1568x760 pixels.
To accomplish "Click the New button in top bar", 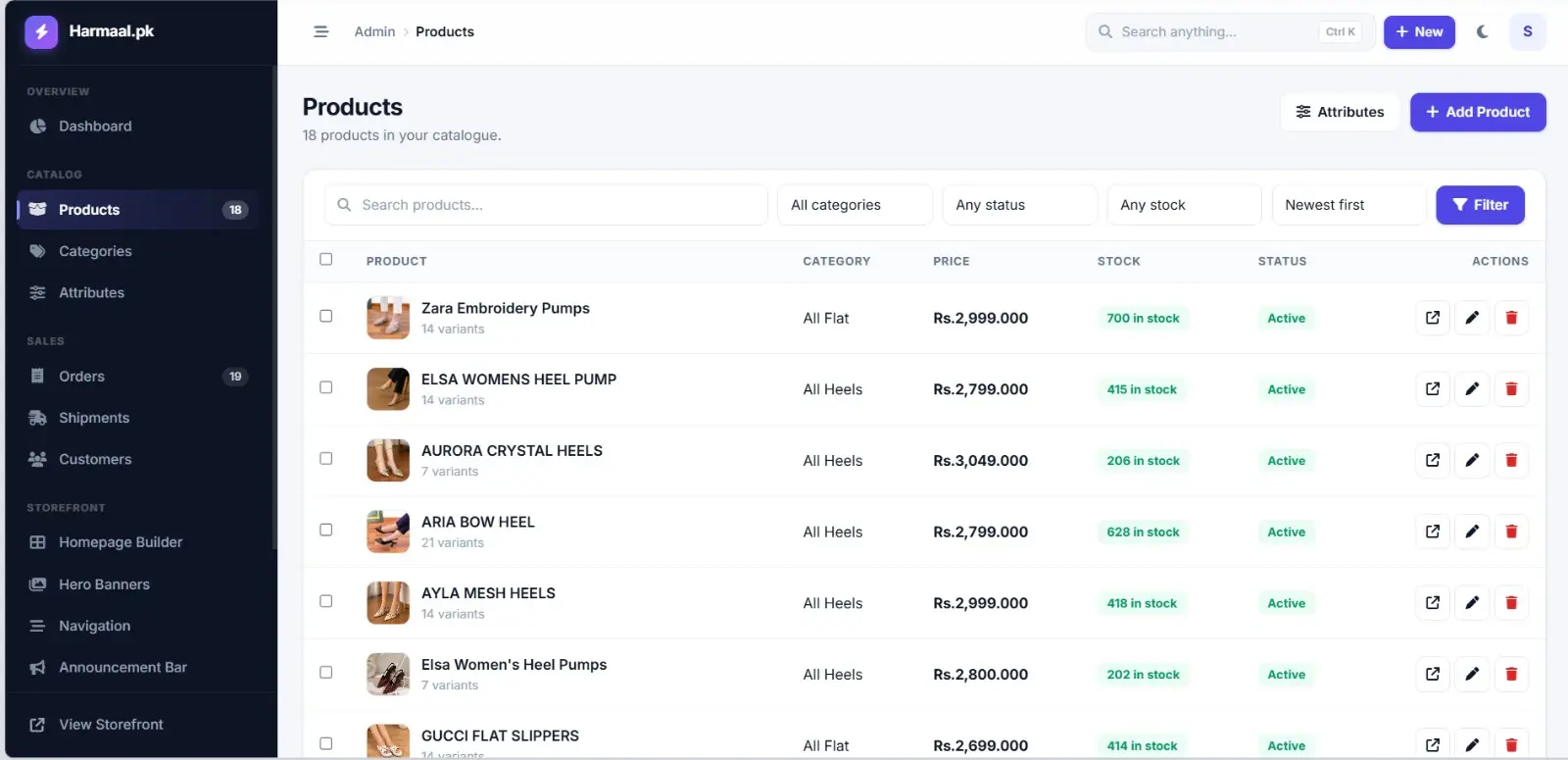I will tap(1419, 31).
